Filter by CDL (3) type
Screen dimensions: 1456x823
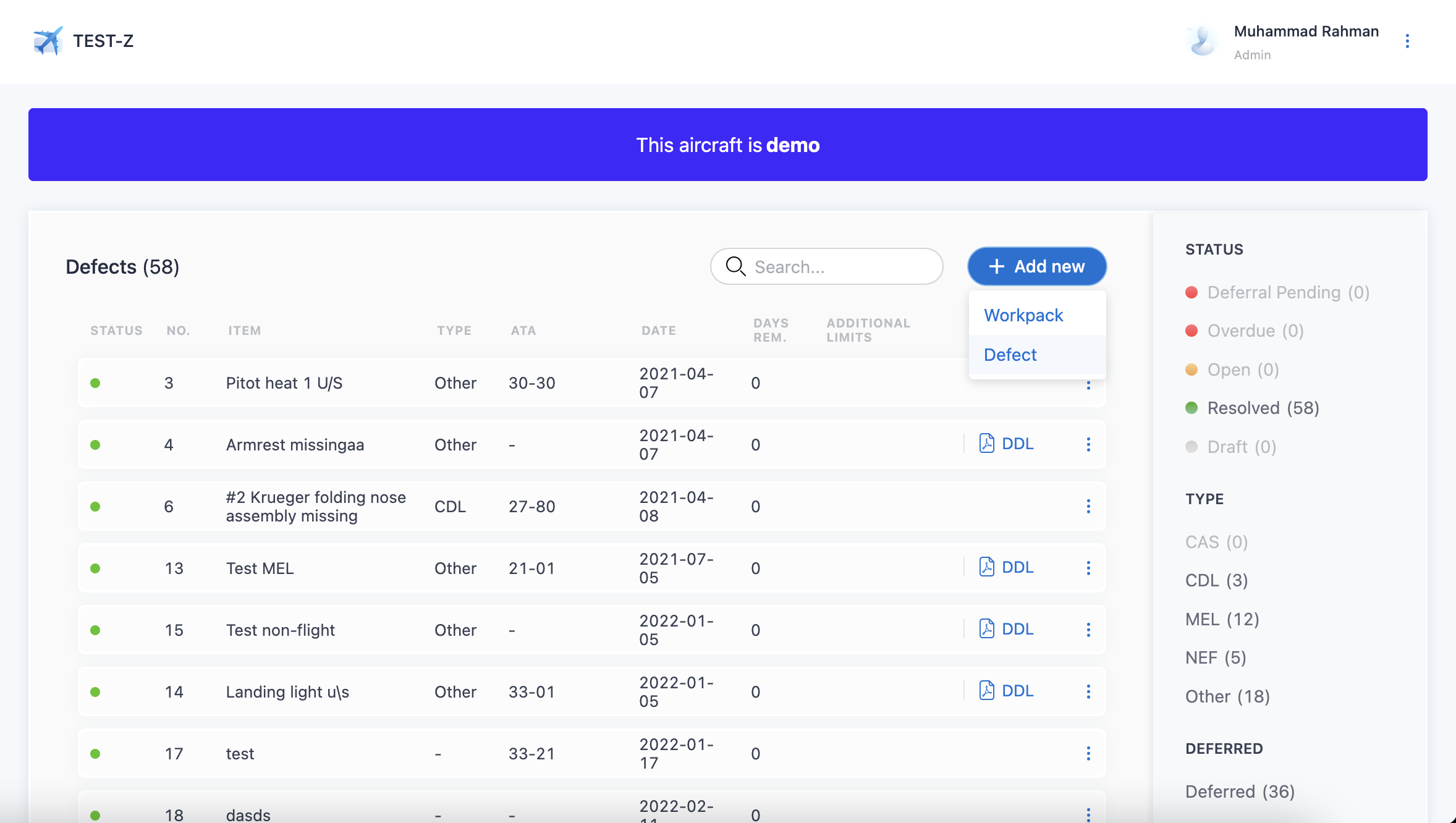coord(1216,580)
